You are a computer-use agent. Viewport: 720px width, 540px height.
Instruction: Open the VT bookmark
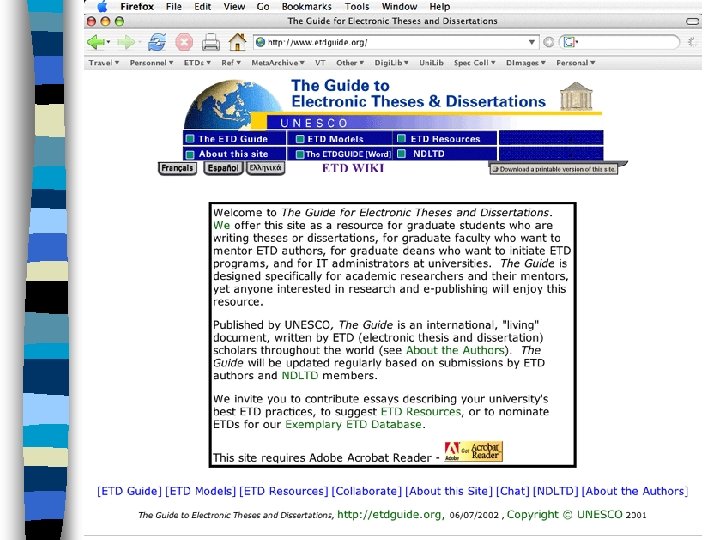pyautogui.click(x=320, y=62)
